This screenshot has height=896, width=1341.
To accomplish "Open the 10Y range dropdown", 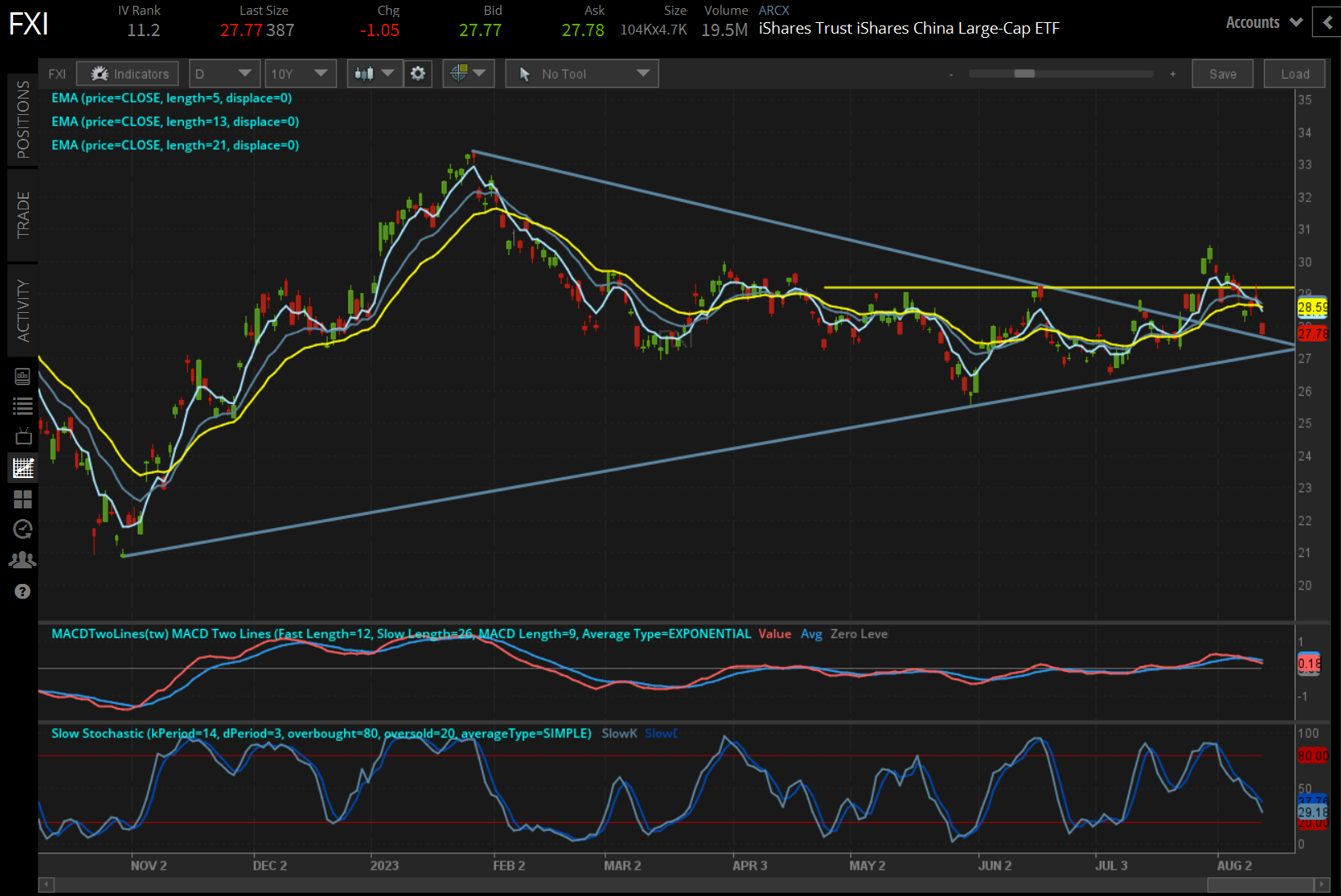I will (x=300, y=74).
